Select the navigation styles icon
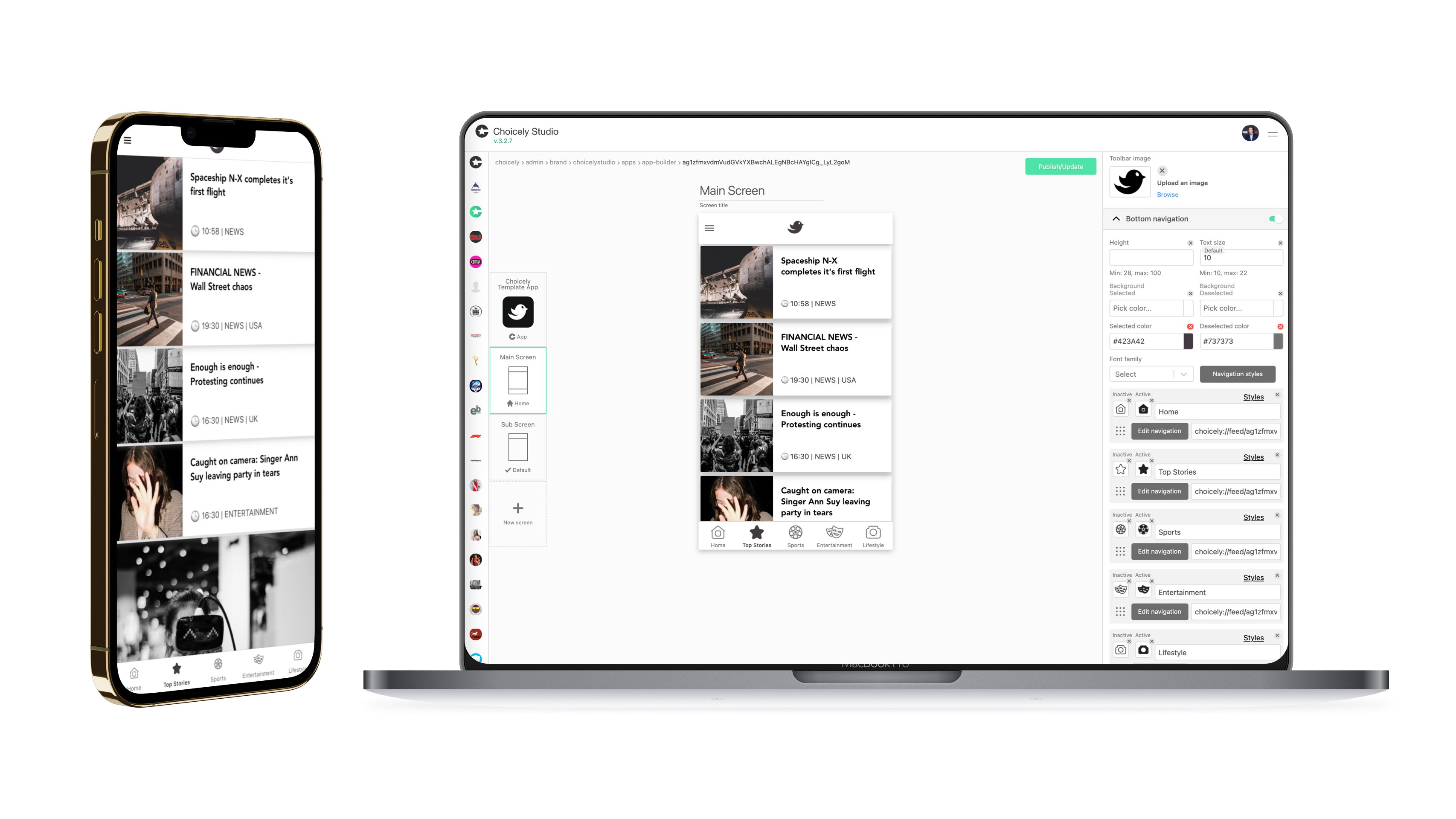This screenshot has height=819, width=1456. 1237,373
